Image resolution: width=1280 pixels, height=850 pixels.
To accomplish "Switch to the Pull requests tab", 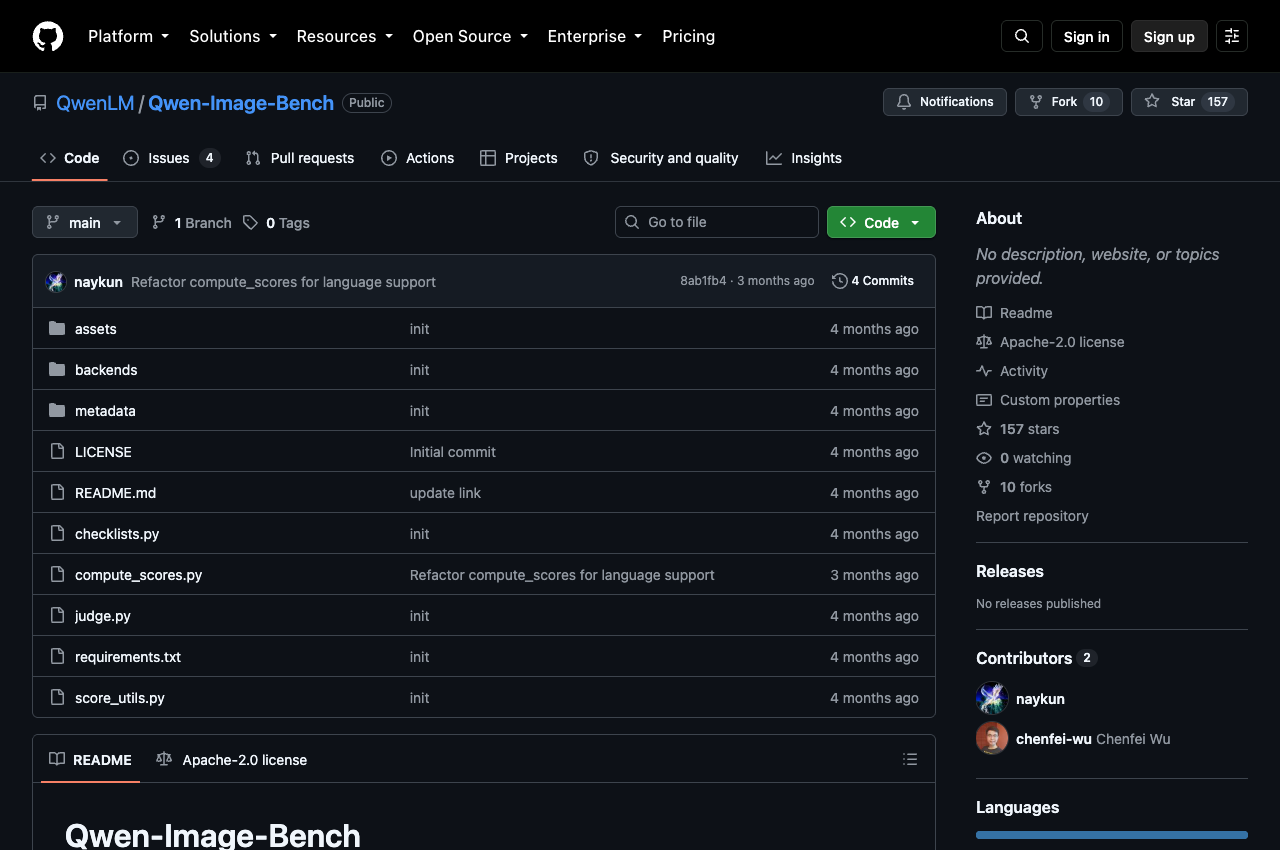I will coord(300,158).
